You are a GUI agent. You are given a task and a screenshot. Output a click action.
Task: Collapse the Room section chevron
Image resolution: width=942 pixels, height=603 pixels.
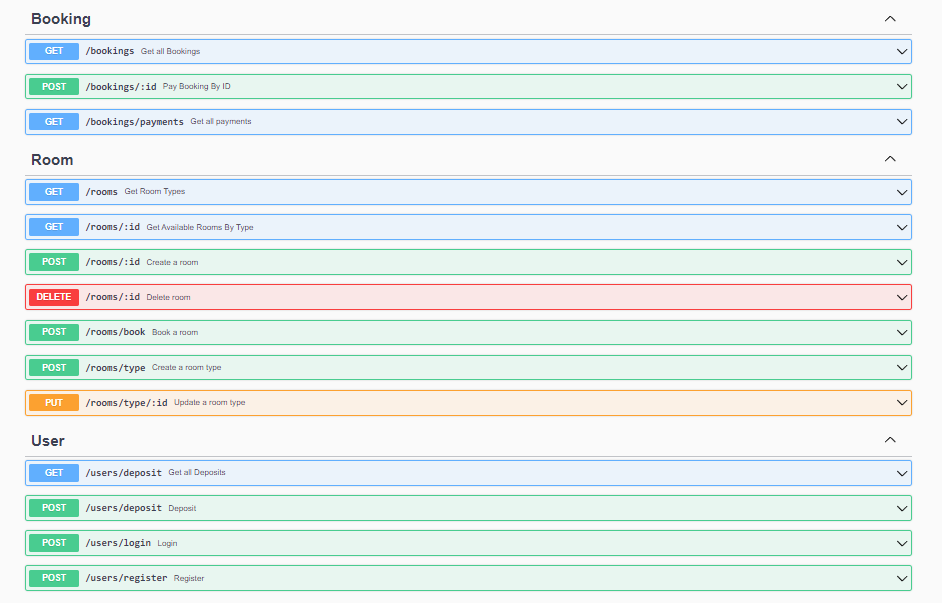(x=890, y=159)
